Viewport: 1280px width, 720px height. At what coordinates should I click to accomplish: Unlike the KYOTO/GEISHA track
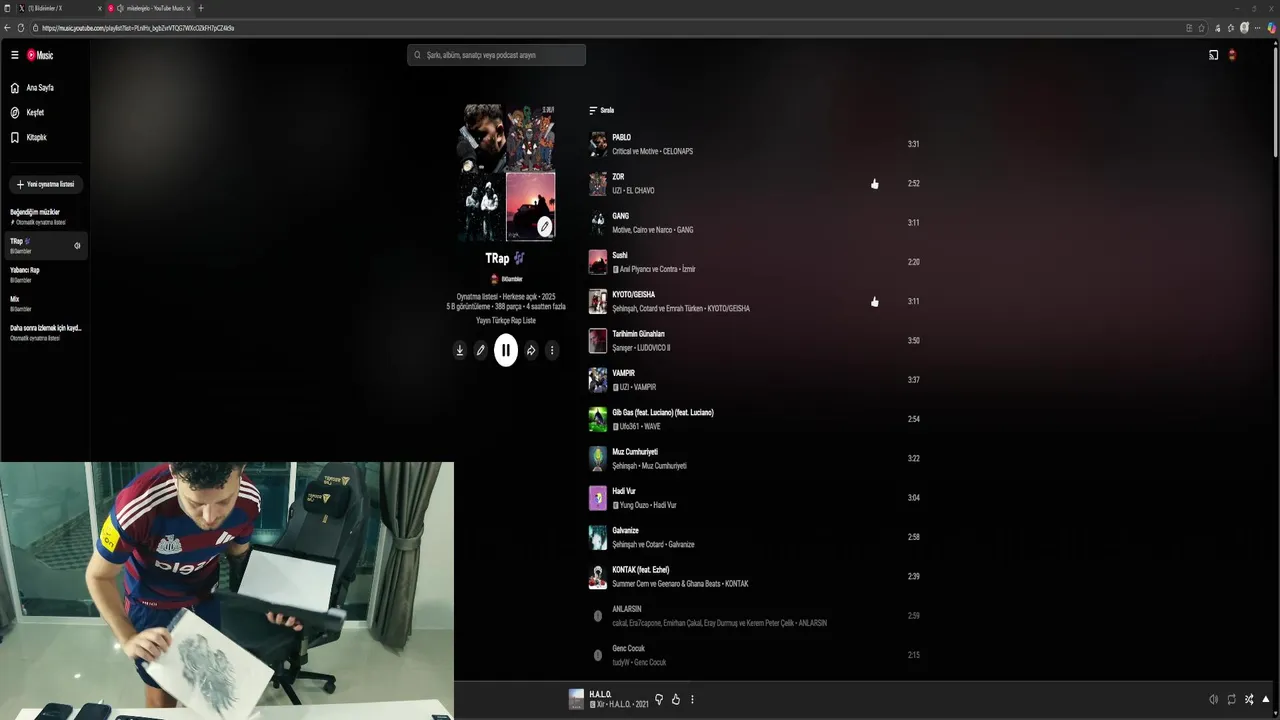click(x=875, y=302)
